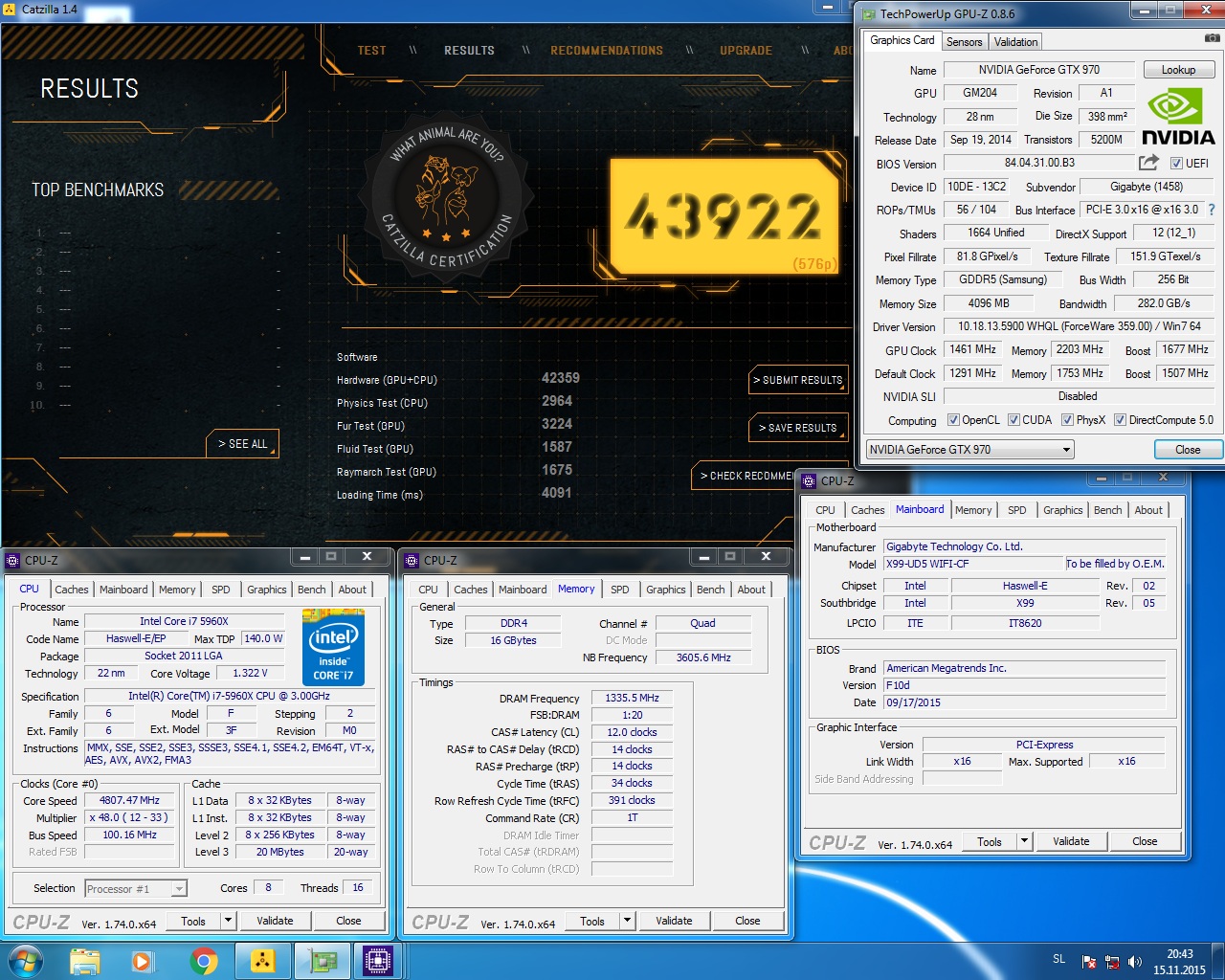The width and height of the screenshot is (1225, 980).
Task: Switch to the Sensors tab in GPU-Z
Action: point(964,42)
